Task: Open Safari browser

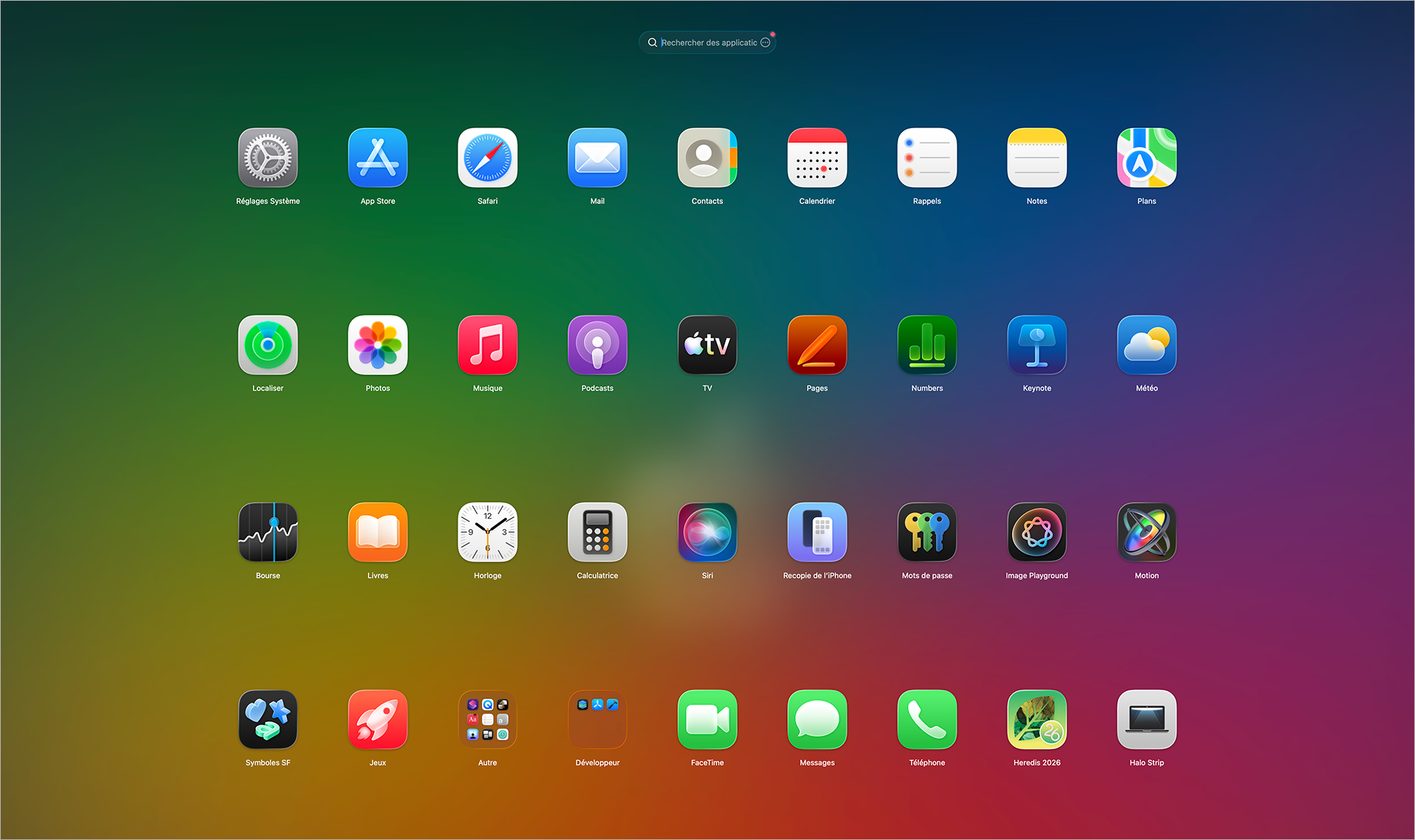Action: [x=487, y=158]
